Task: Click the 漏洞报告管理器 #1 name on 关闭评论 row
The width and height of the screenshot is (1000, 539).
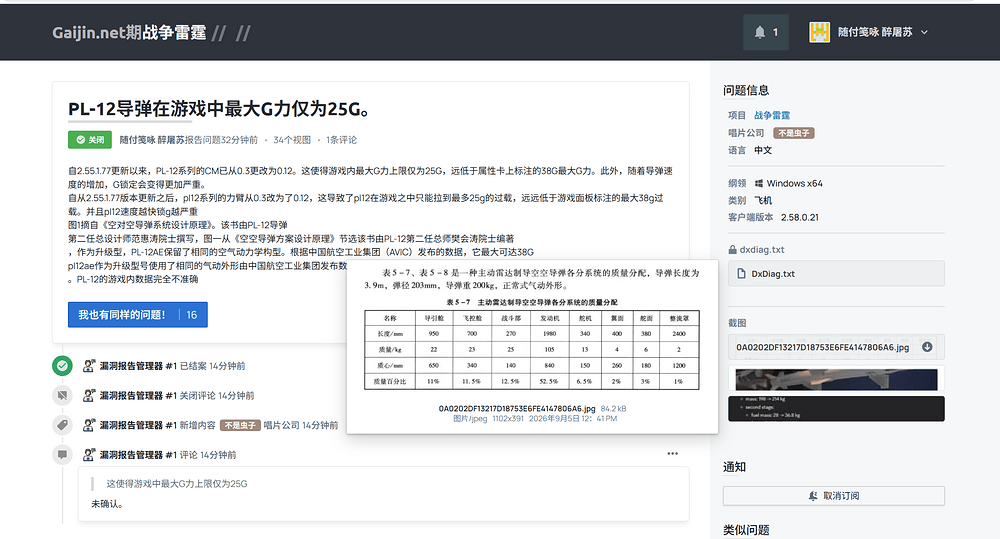Action: click(138, 395)
